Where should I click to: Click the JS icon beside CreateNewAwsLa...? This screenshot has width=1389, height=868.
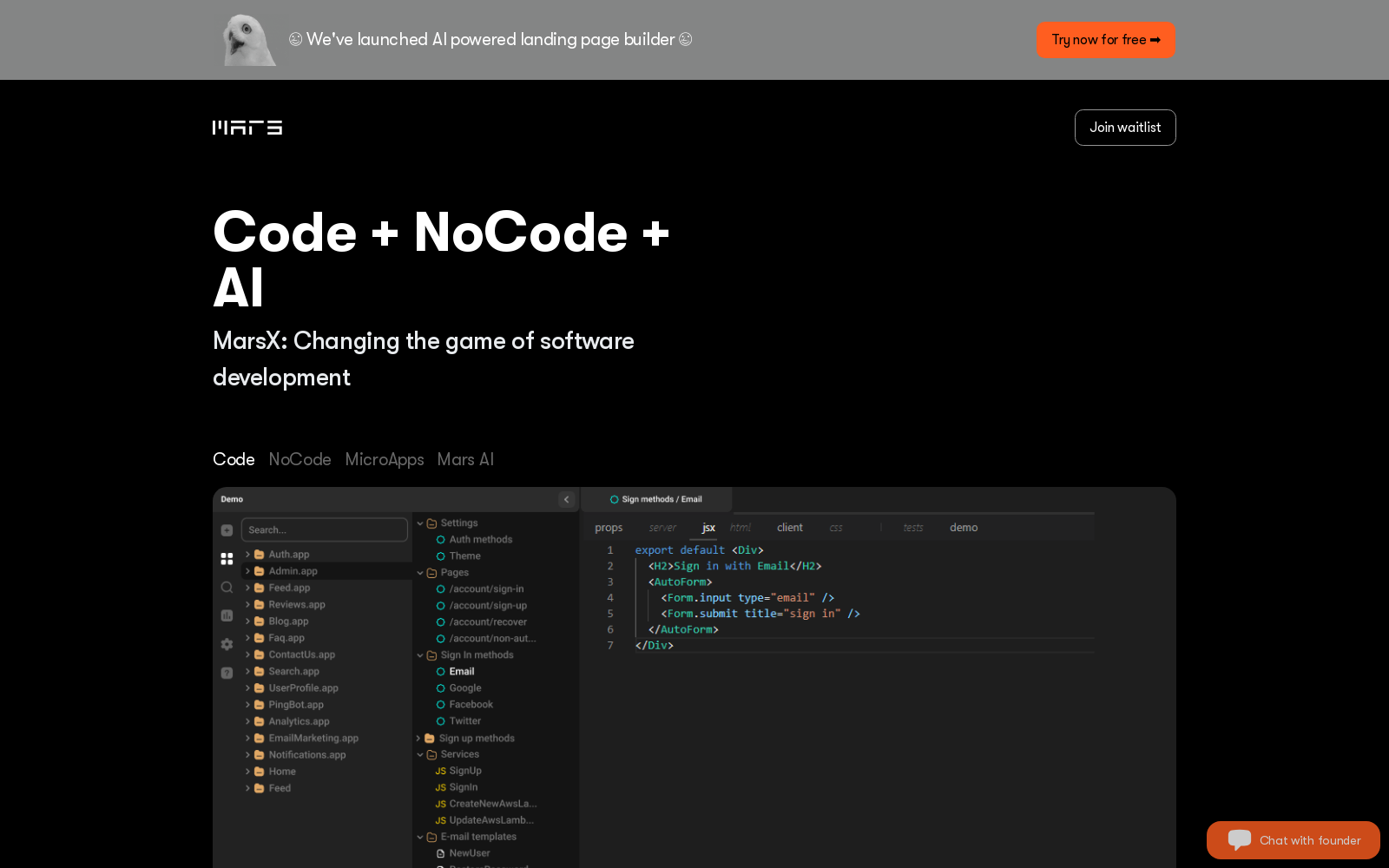tap(441, 804)
